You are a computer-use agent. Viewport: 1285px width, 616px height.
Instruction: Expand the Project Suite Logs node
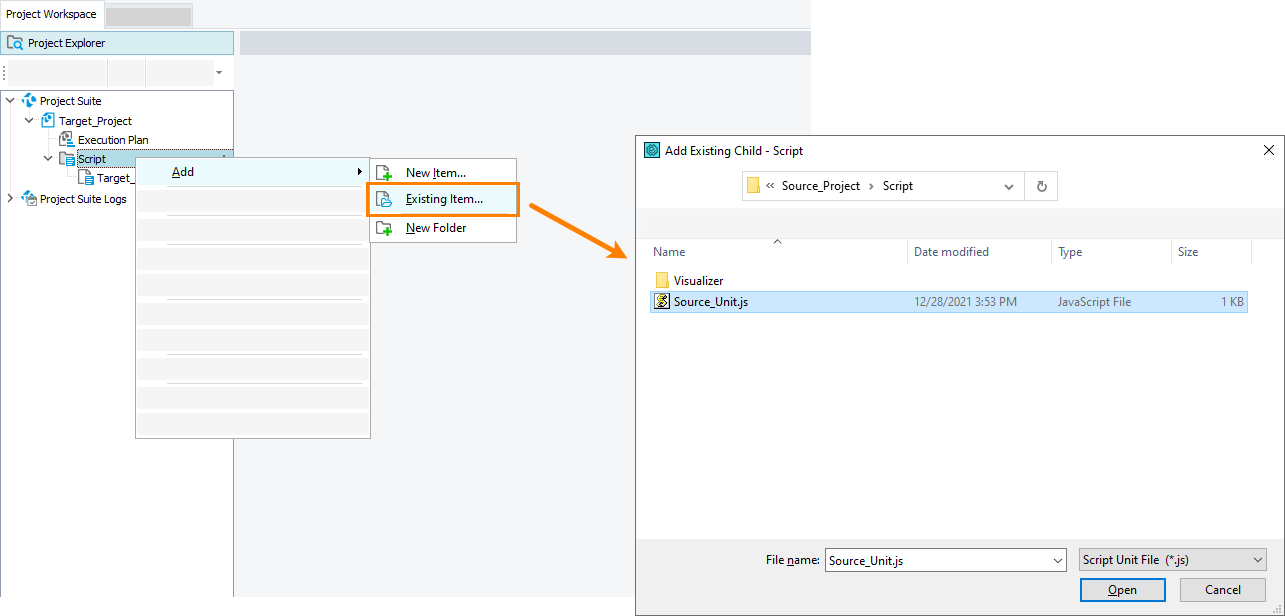click(x=9, y=198)
